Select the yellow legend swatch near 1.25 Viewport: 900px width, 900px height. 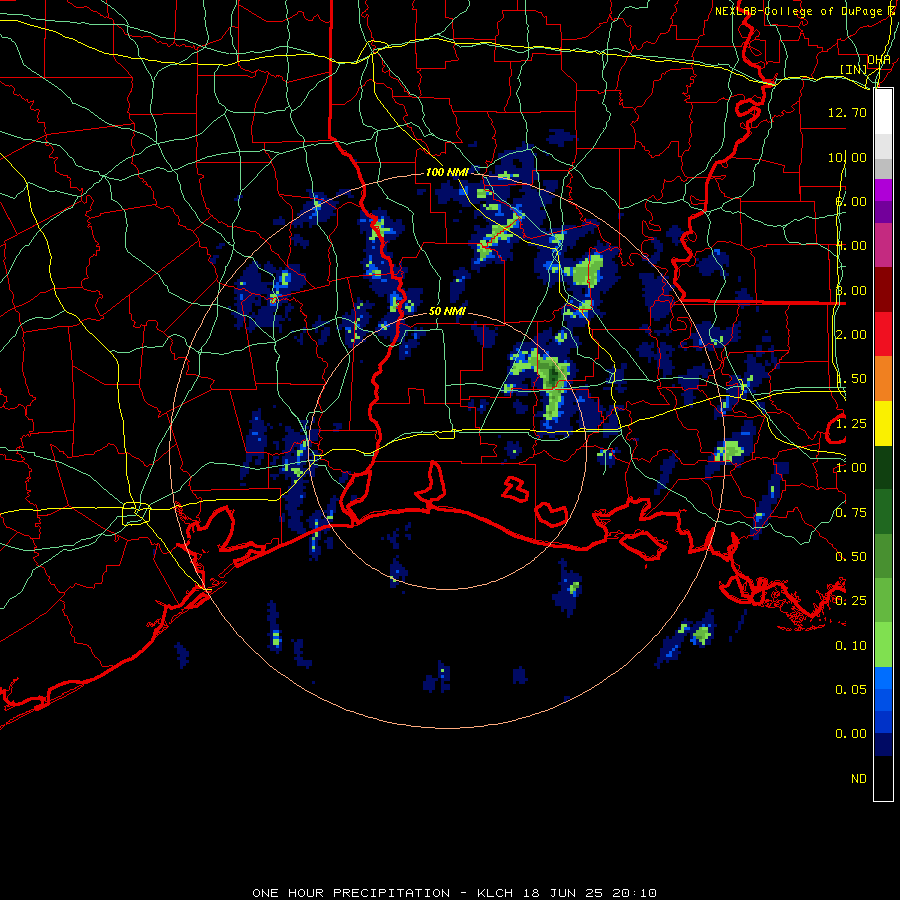[x=883, y=423]
